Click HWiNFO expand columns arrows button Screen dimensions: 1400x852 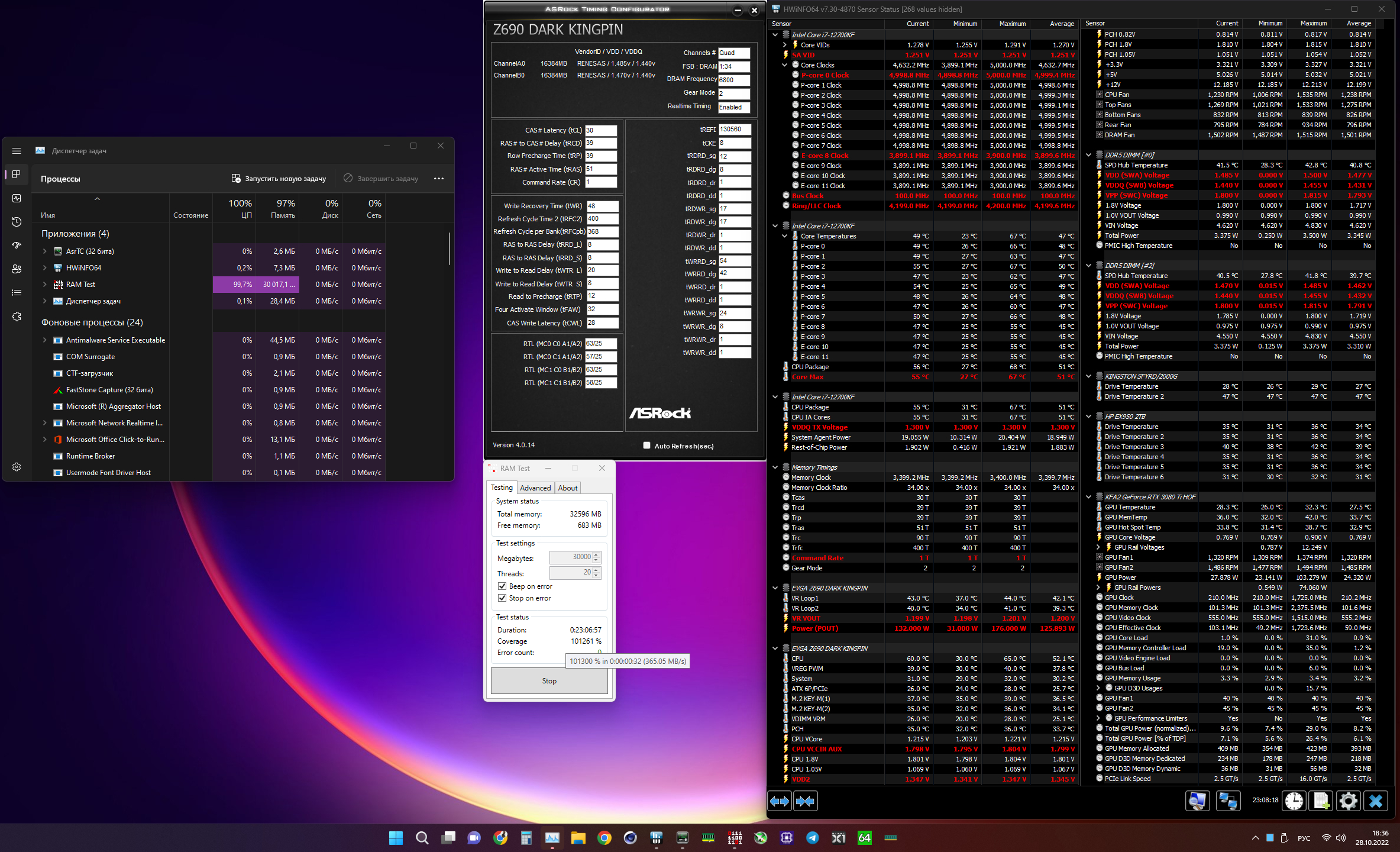pyautogui.click(x=779, y=801)
